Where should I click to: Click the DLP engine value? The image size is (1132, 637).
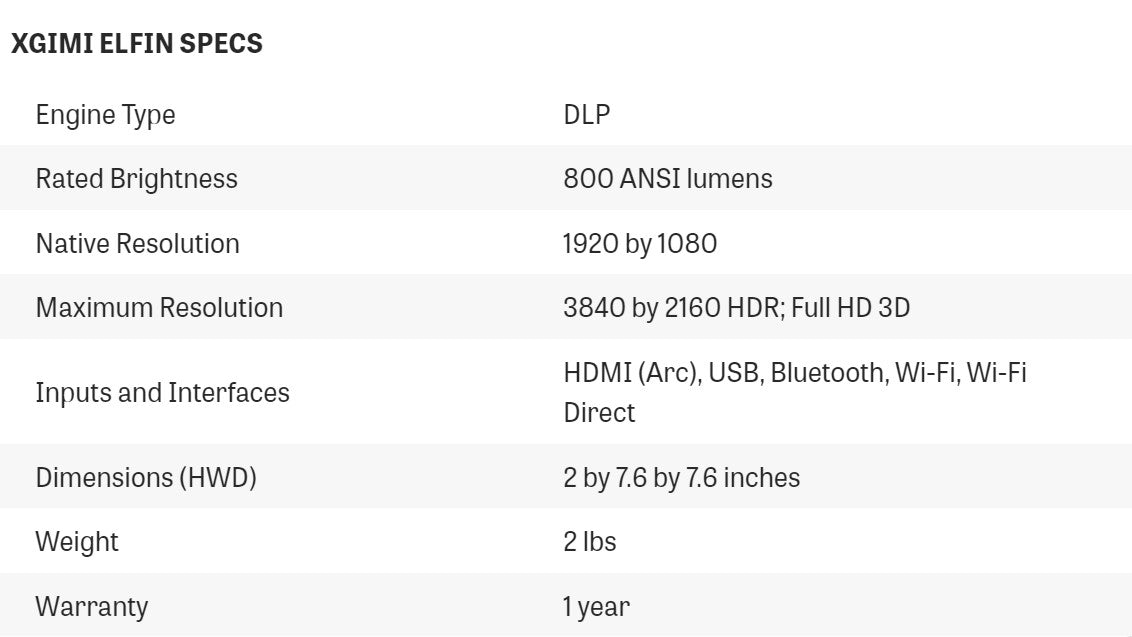pyautogui.click(x=587, y=115)
